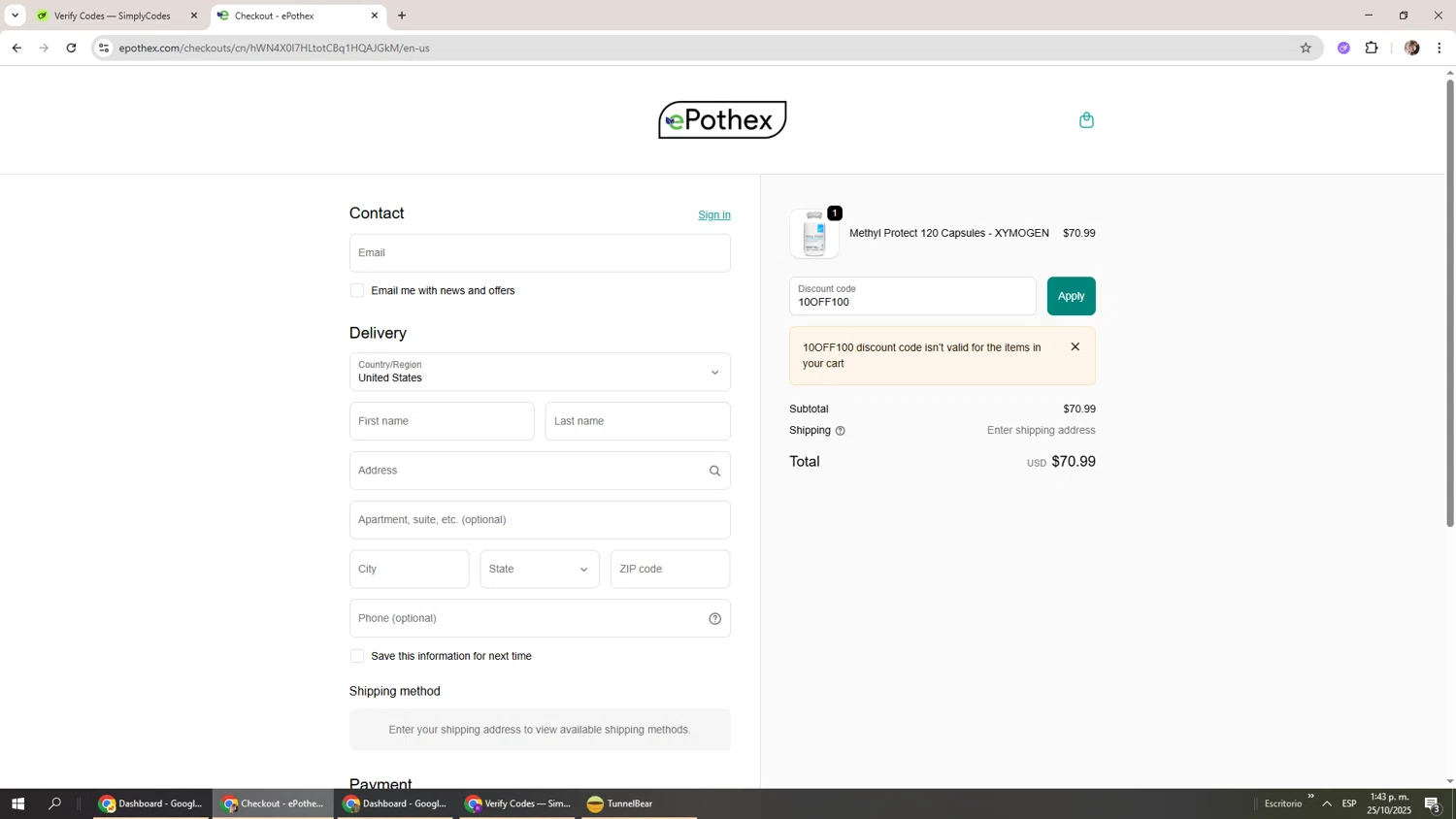Click the purple extension icon in toolbar
The width and height of the screenshot is (1456, 819).
1343,48
